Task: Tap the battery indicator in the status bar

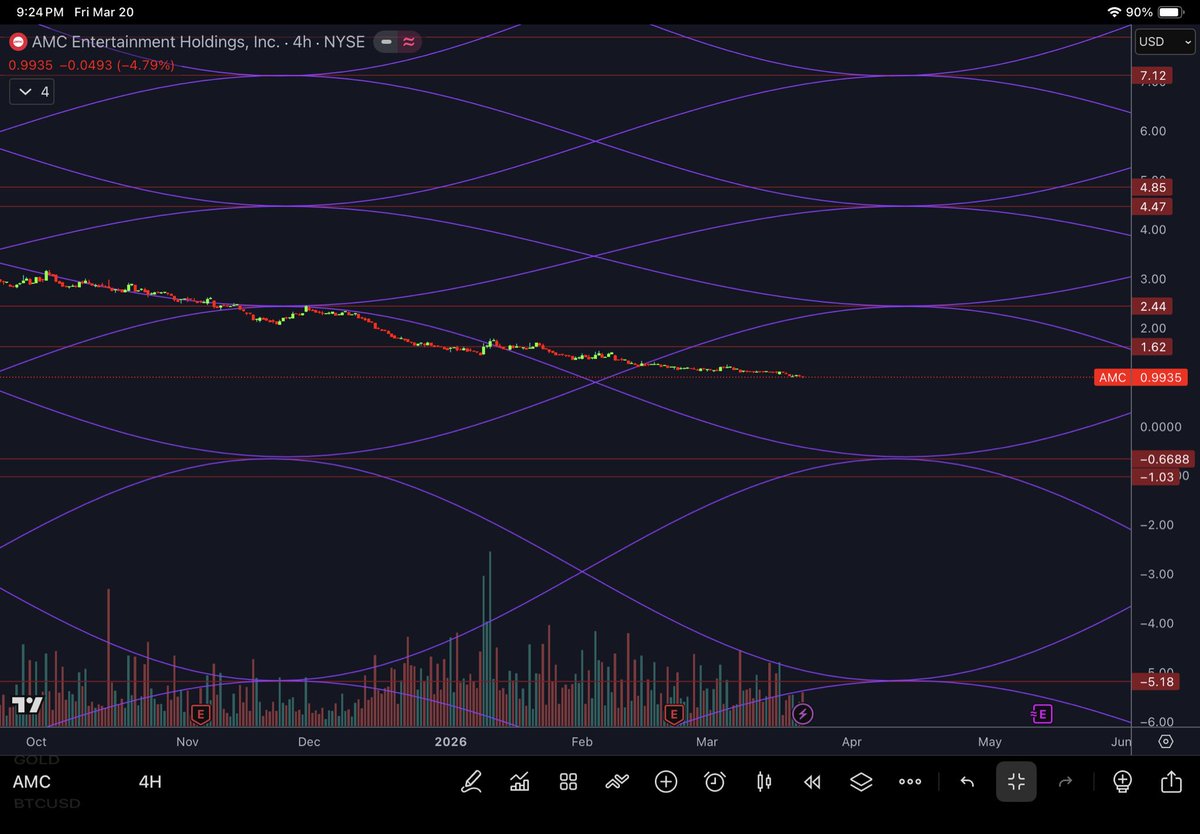Action: pos(1172,12)
